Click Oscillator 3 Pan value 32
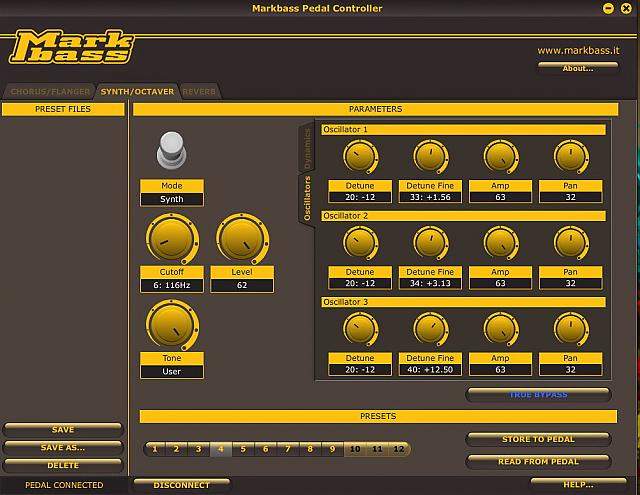This screenshot has width=640, height=495. (x=571, y=369)
